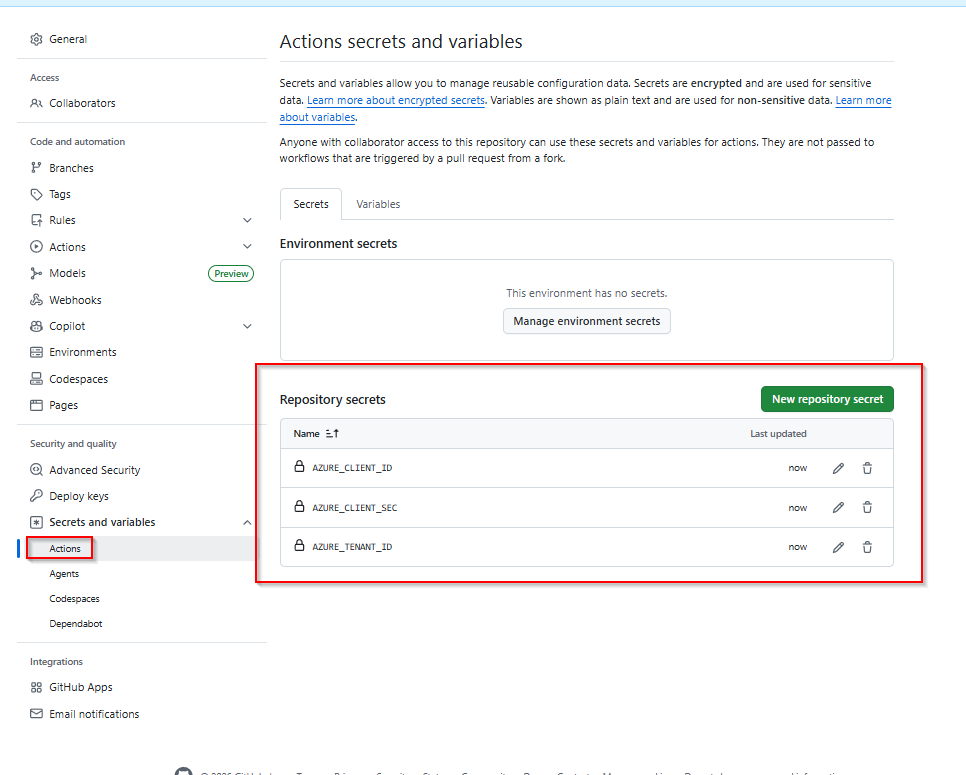Click the Actions play-circle icon in sidebar
966x775 pixels.
tap(36, 246)
